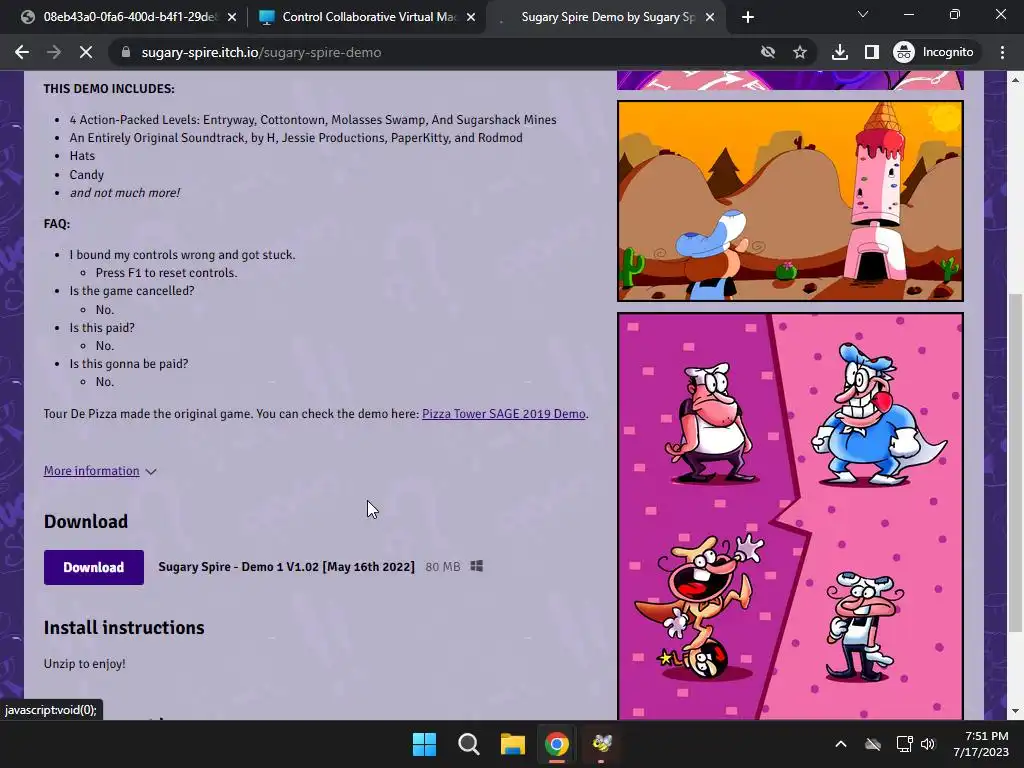Click the browser back arrow
Image resolution: width=1024 pixels, height=768 pixels.
[x=22, y=52]
